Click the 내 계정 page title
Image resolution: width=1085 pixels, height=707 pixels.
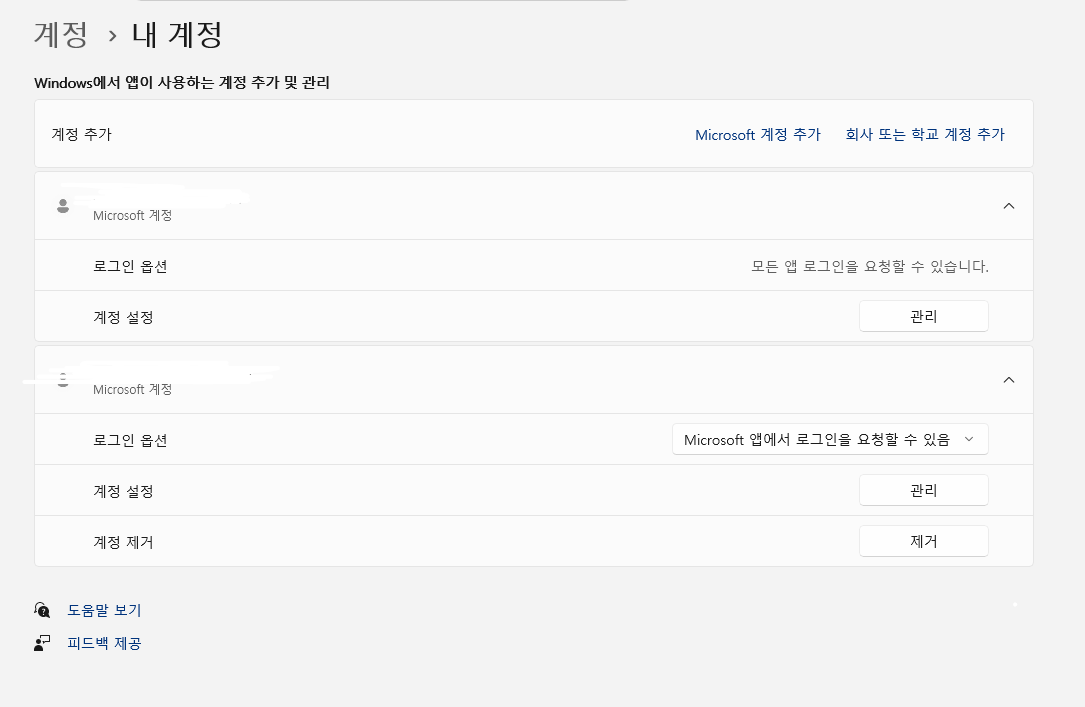(x=177, y=35)
